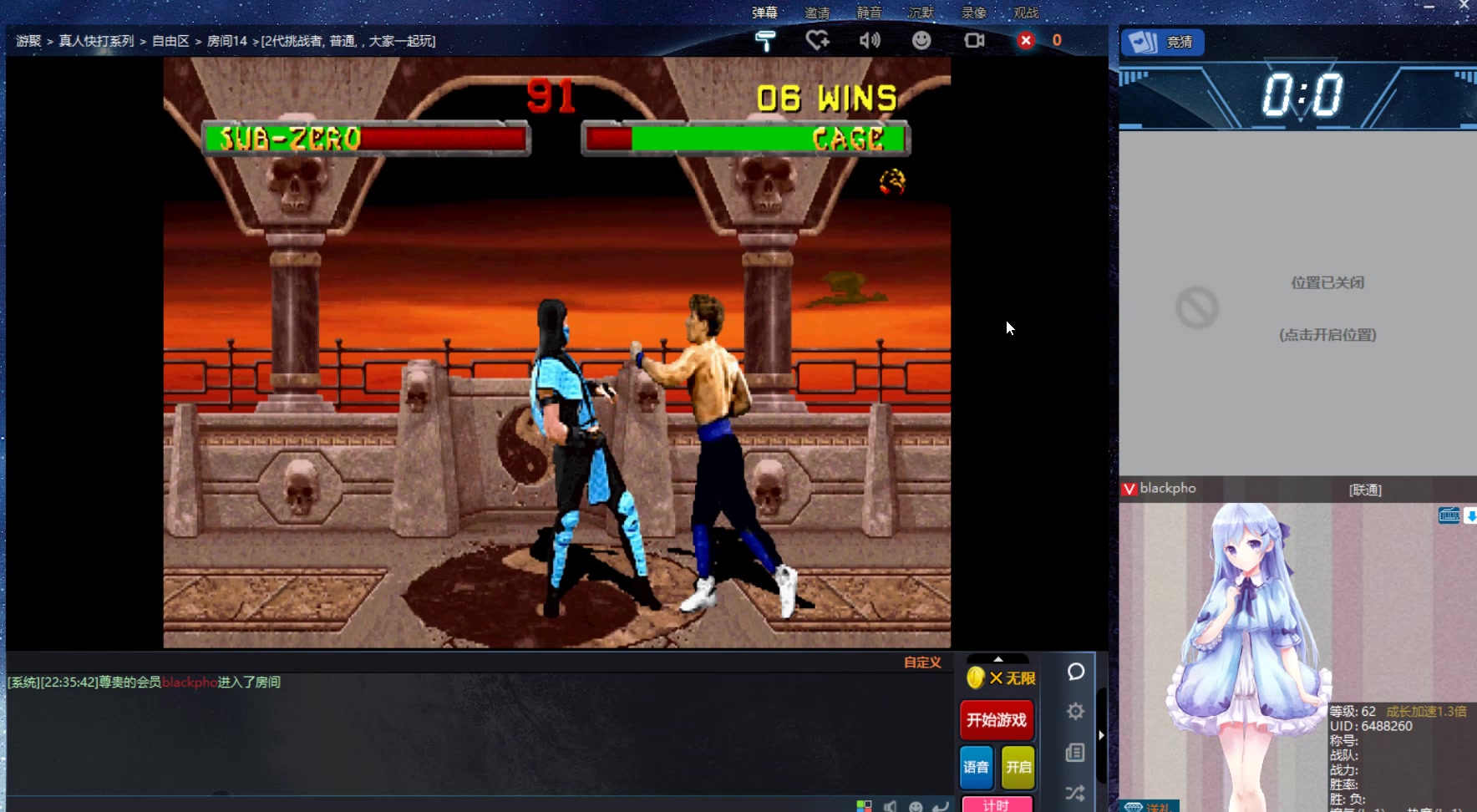Select the 观战 label in the top bar

click(1026, 13)
